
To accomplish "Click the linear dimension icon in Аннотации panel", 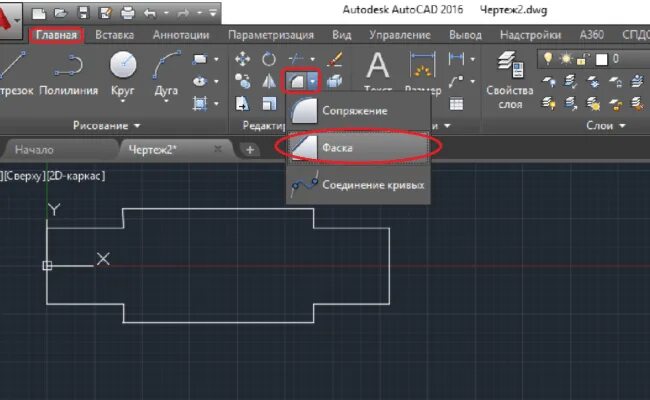I will [x=456, y=59].
